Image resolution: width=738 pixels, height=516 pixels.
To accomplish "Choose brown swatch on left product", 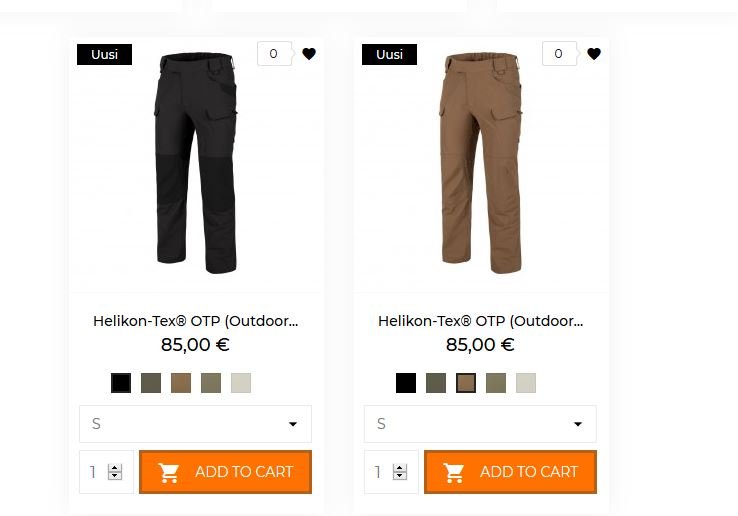I will [181, 383].
